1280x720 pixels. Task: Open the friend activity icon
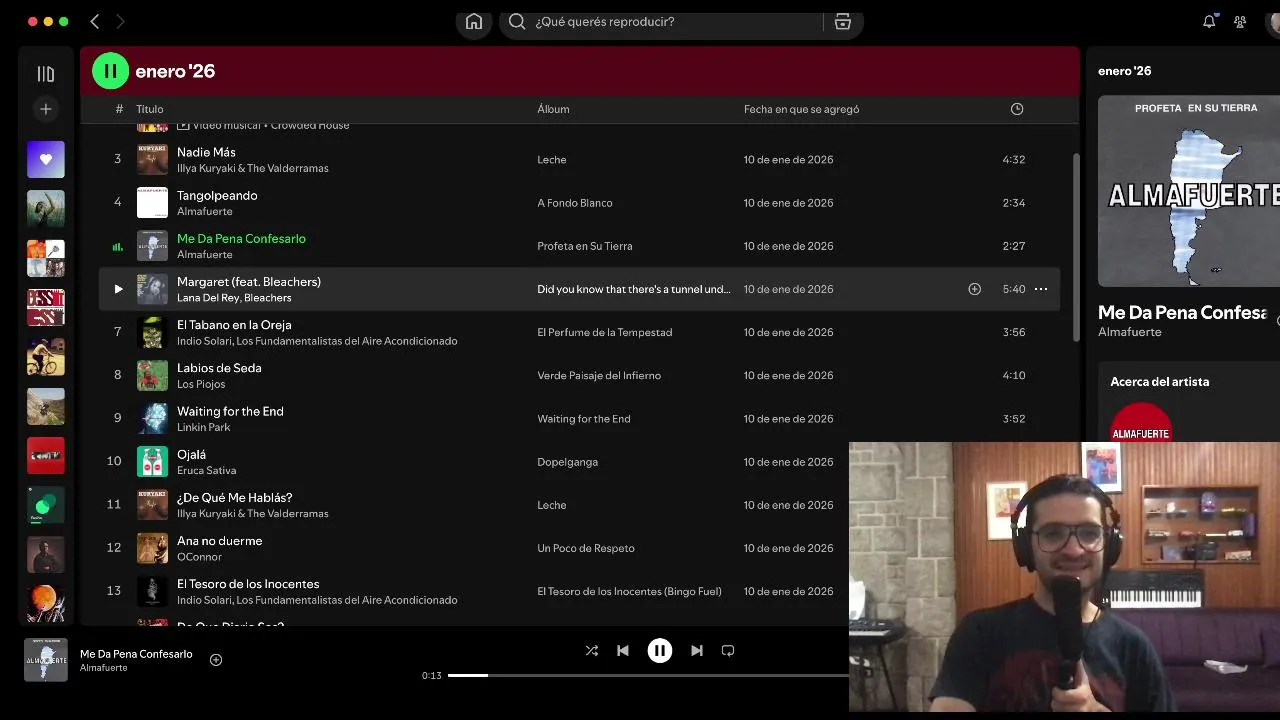coord(1240,22)
